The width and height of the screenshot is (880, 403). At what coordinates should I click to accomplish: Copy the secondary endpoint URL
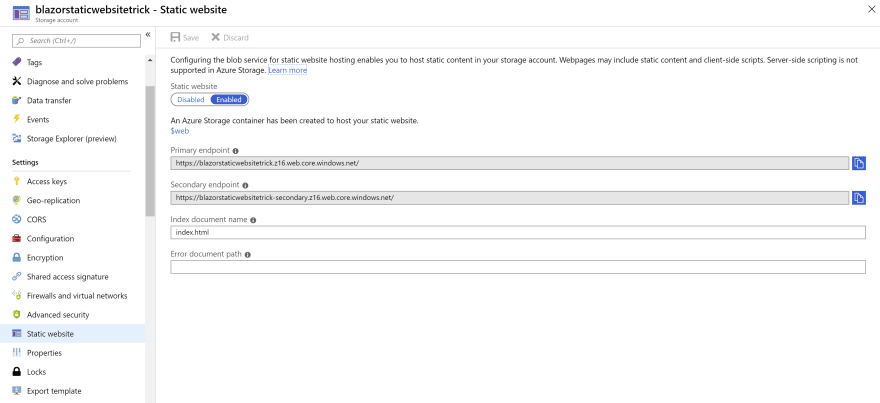pos(859,198)
